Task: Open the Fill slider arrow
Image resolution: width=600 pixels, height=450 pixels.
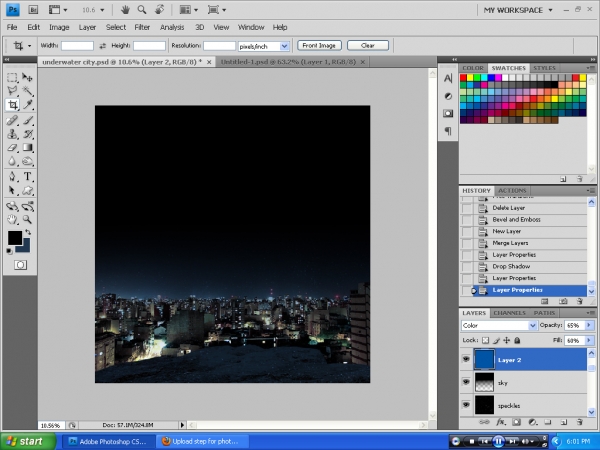Action: point(589,340)
